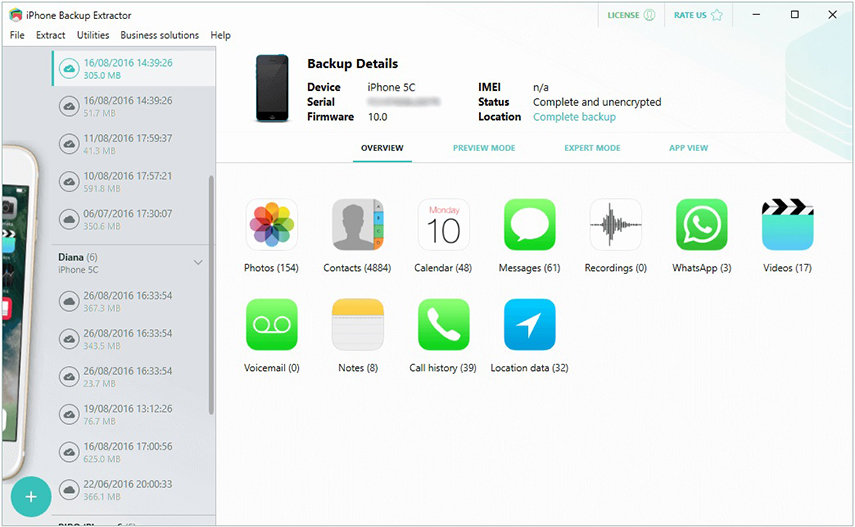
Task: Open the Voicemail (0) icon
Action: 272,325
